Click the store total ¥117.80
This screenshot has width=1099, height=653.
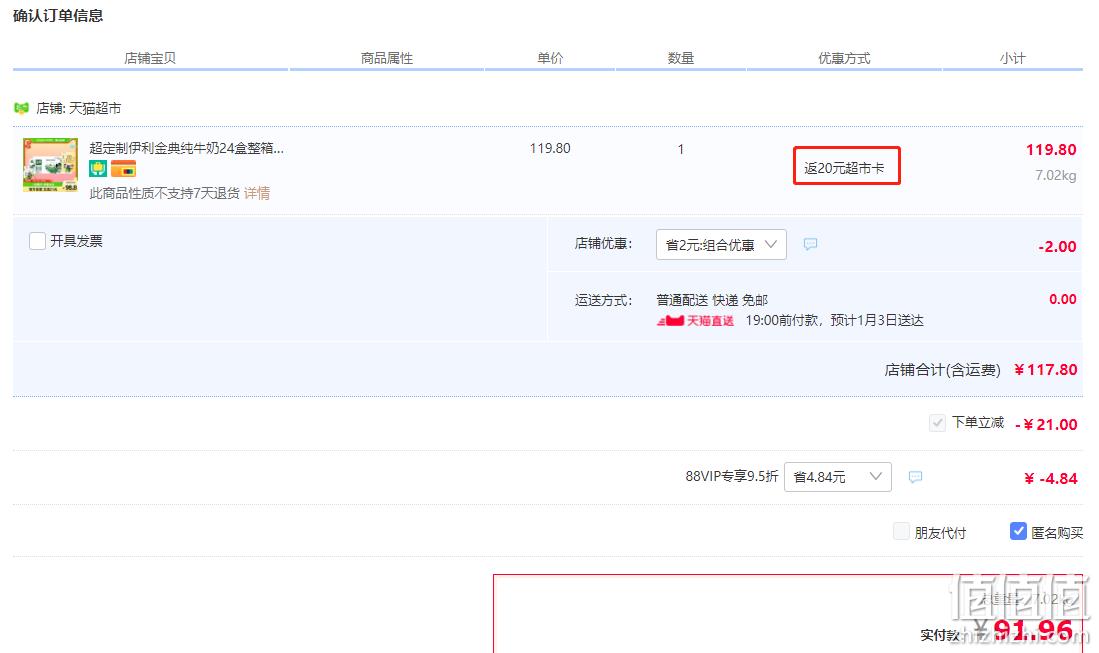[1046, 370]
